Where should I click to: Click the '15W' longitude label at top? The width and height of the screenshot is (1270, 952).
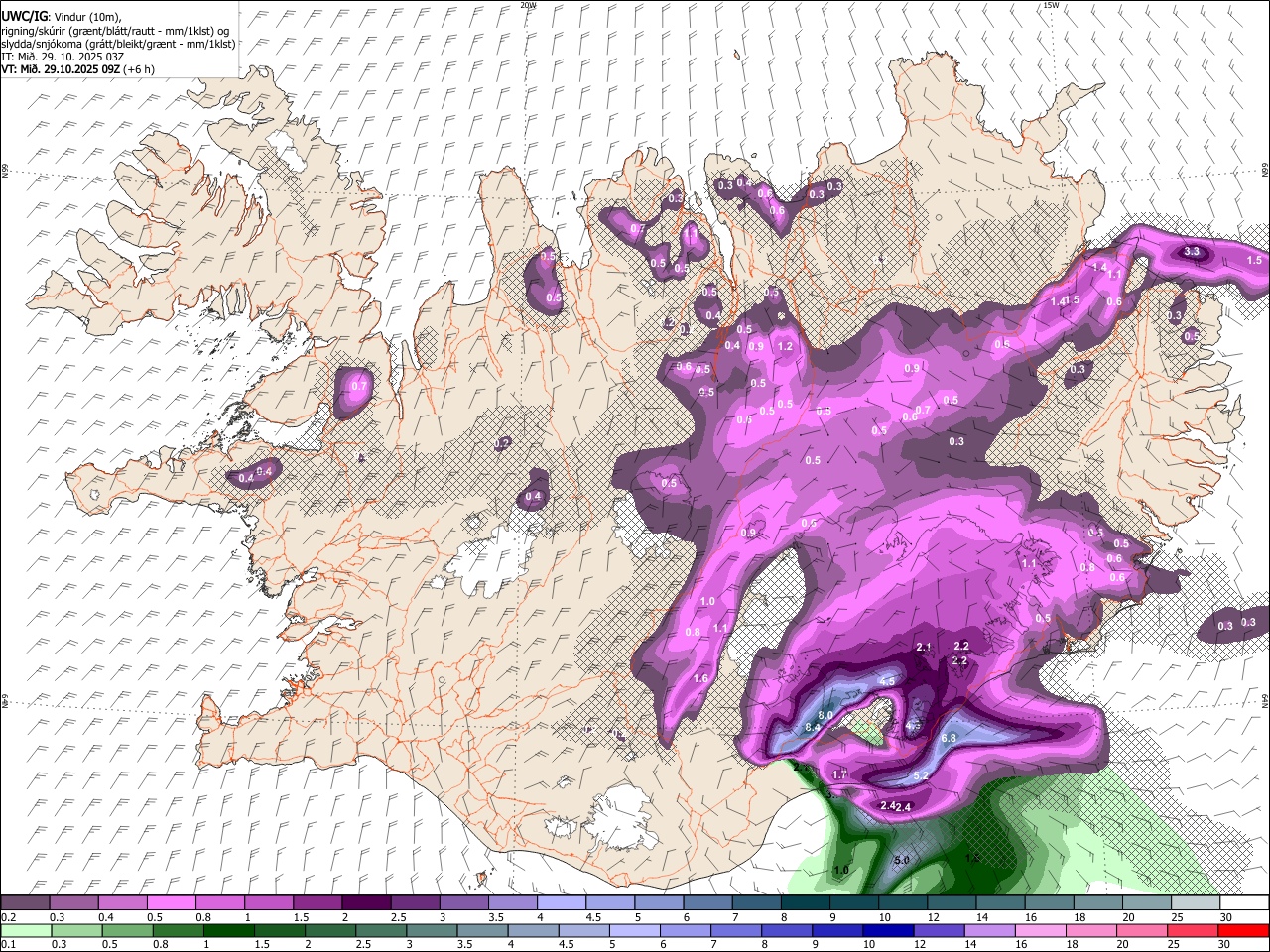[x=1051, y=5]
